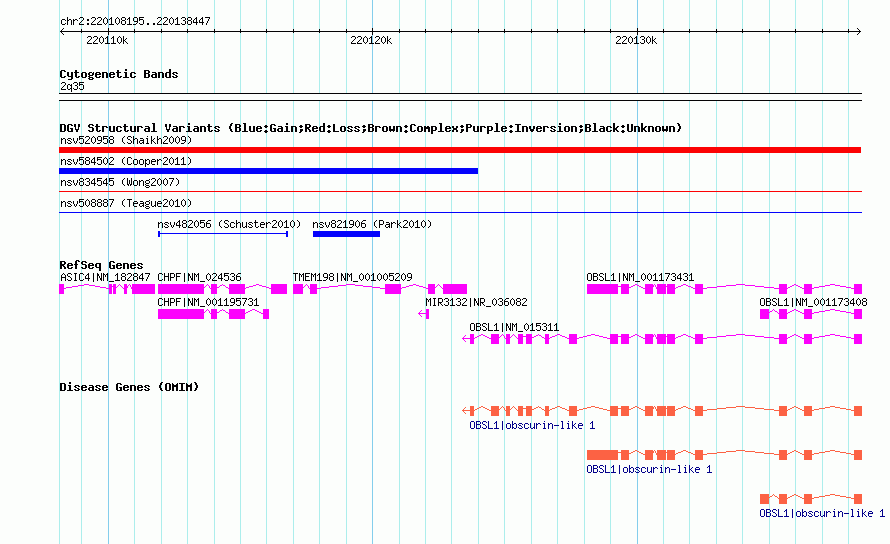Click the third OMIM OBSL1|obscurin-like 1 link
The width and height of the screenshot is (890, 544).
(822, 513)
